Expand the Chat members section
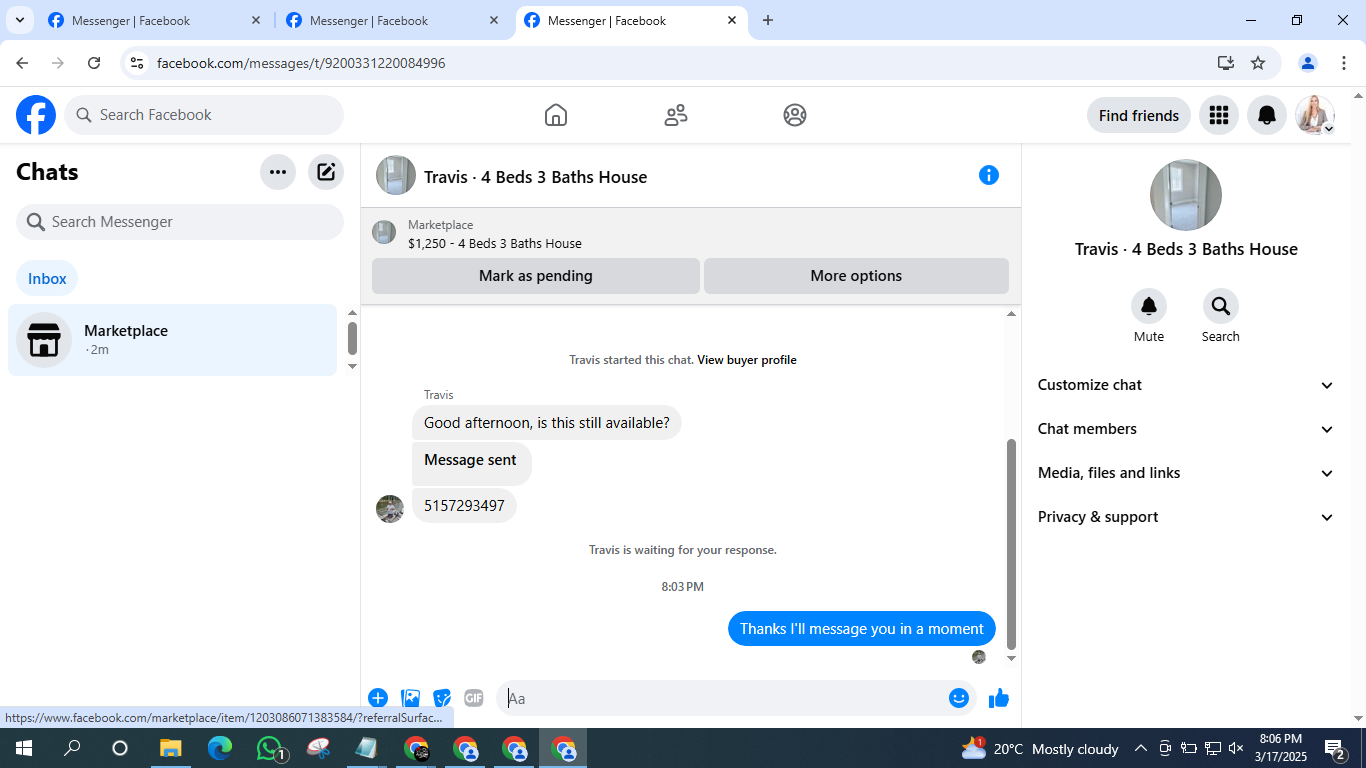1366x768 pixels. [1186, 429]
